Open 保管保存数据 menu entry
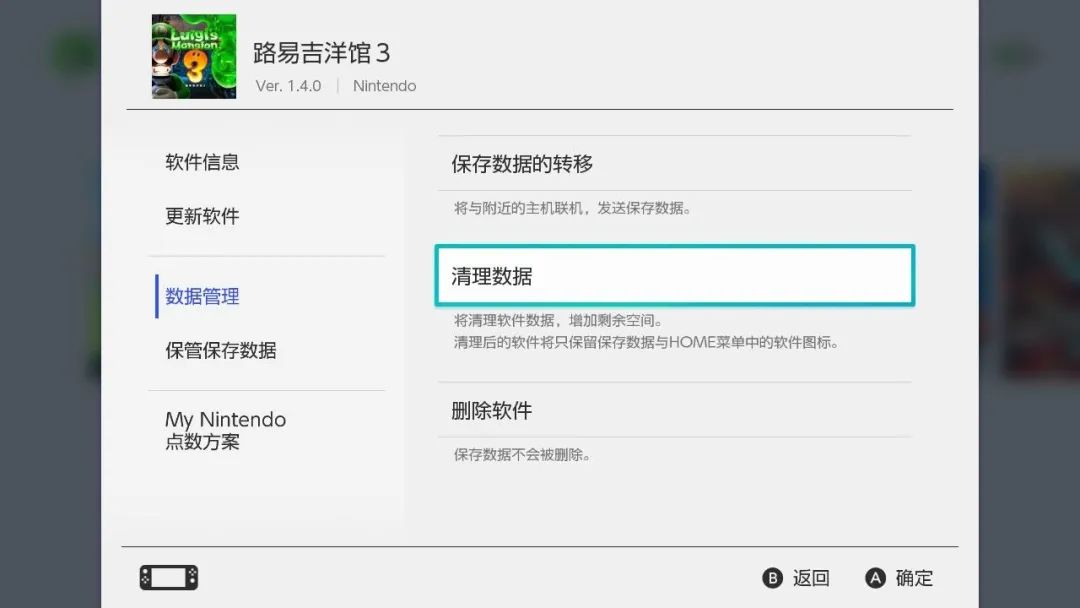 220,350
